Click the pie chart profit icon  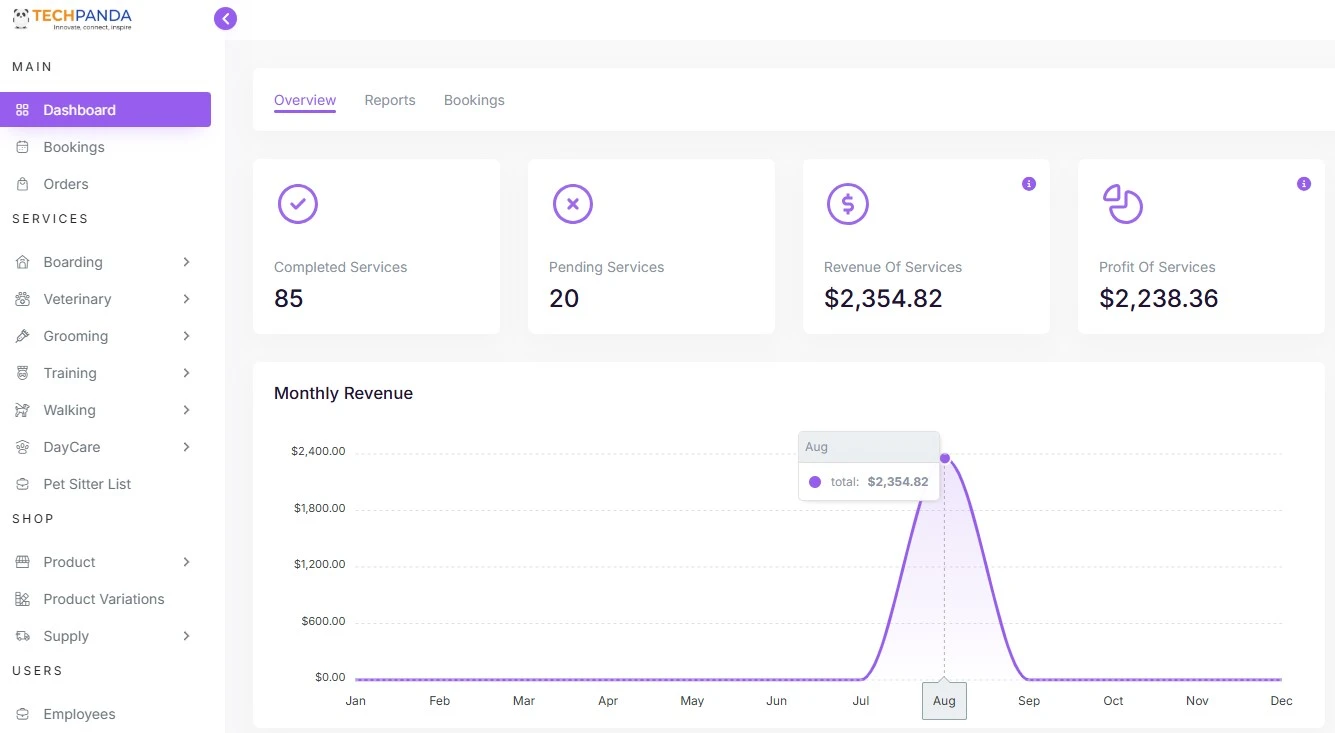pyautogui.click(x=1122, y=204)
